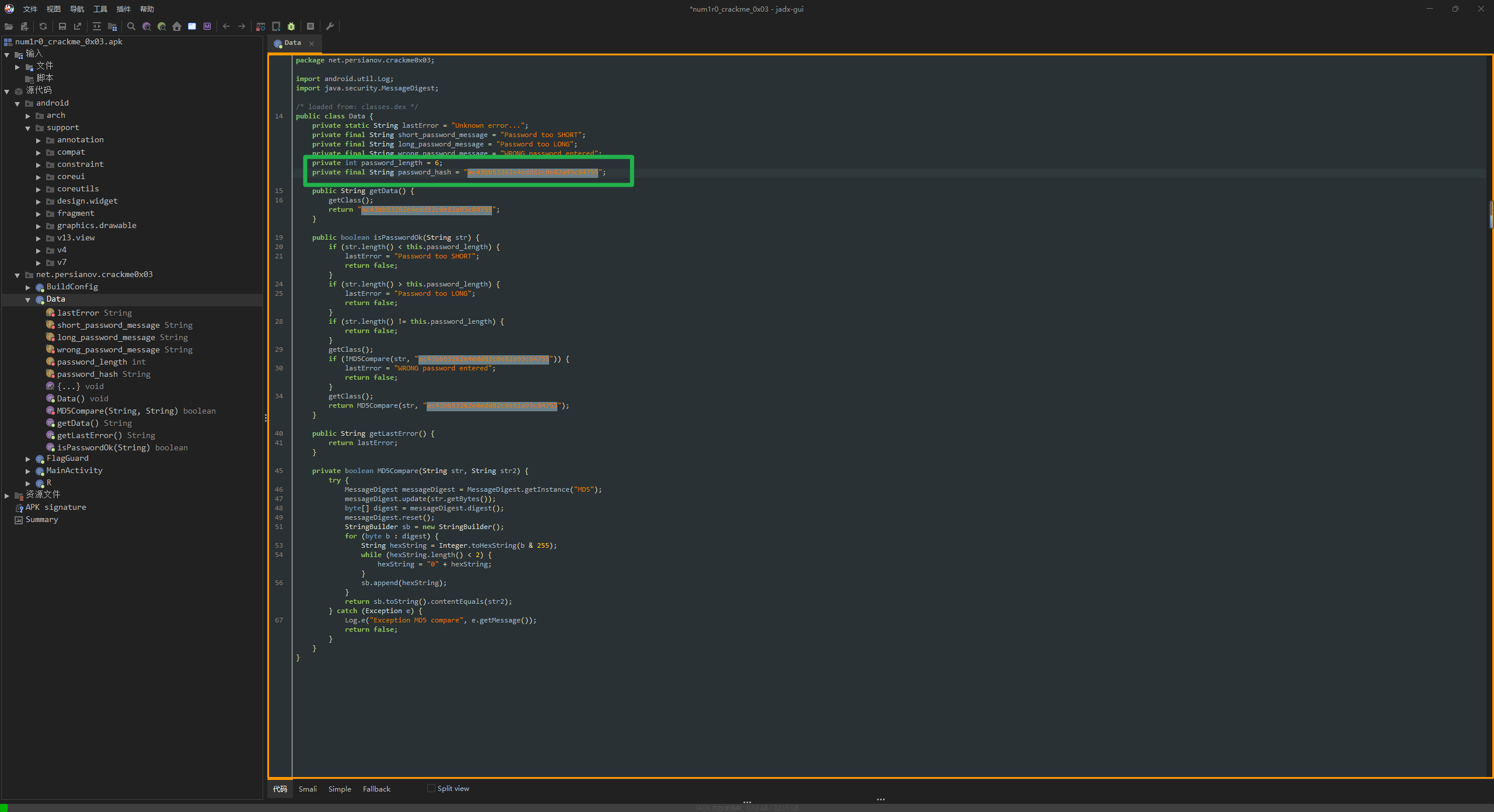Click the reload files icon
Image resolution: width=1494 pixels, height=812 pixels.
pos(43,26)
